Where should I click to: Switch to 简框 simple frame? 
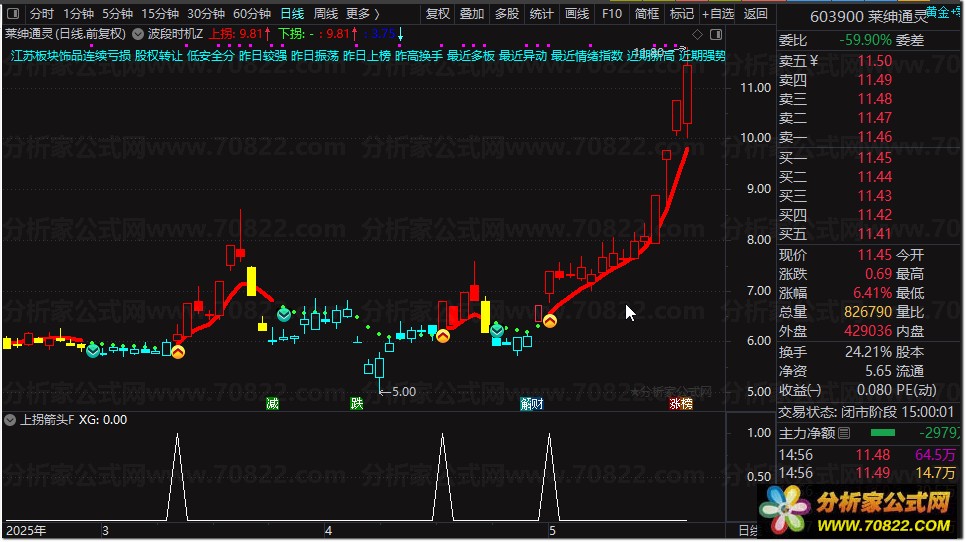point(647,14)
